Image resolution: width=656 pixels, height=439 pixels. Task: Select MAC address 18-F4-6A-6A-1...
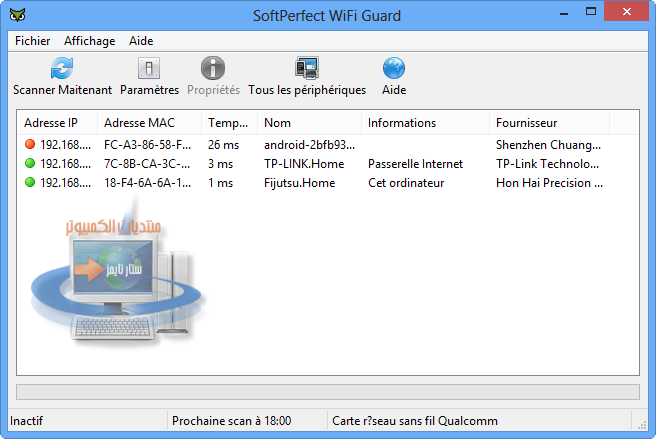(147, 183)
